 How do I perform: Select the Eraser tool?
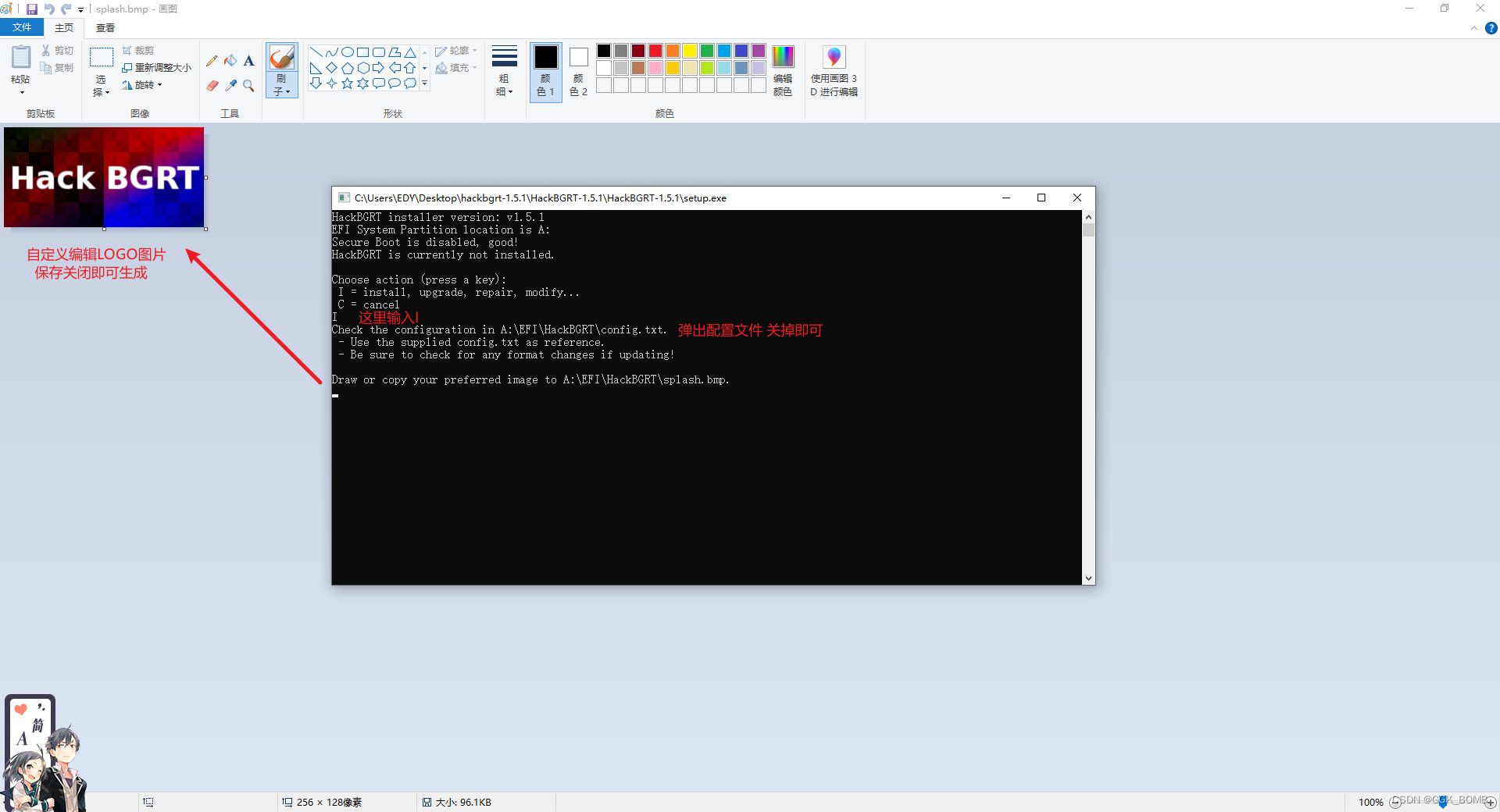coord(212,86)
